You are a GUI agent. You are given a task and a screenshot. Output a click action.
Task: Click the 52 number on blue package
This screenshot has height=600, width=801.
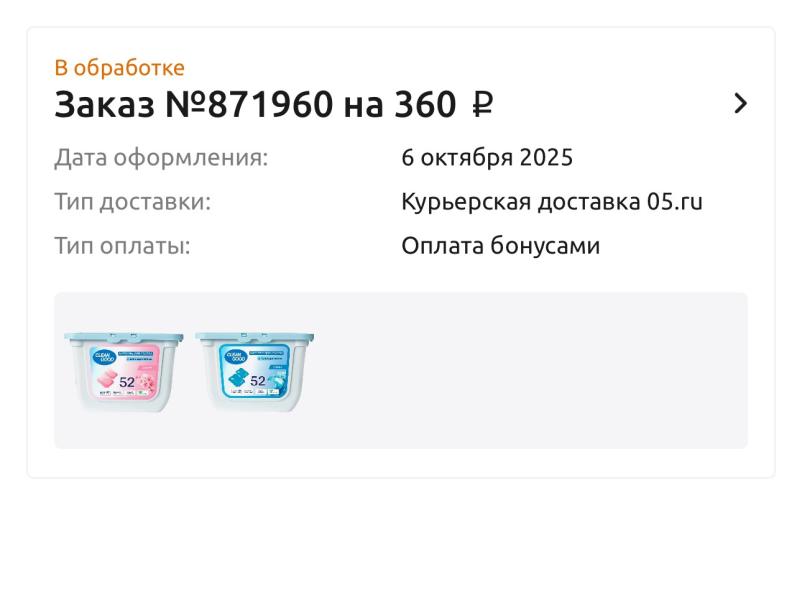point(257,381)
